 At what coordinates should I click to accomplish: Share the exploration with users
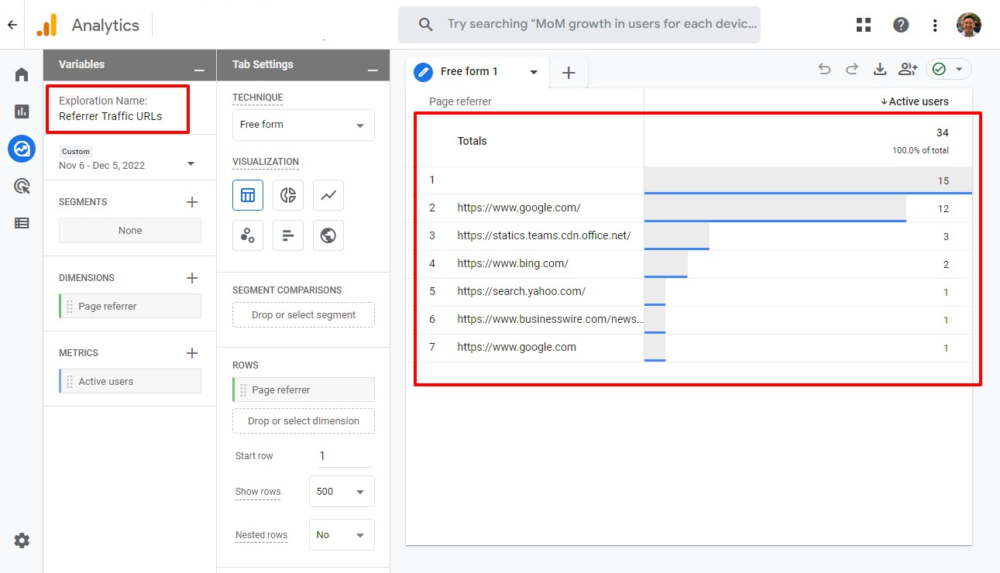point(908,69)
